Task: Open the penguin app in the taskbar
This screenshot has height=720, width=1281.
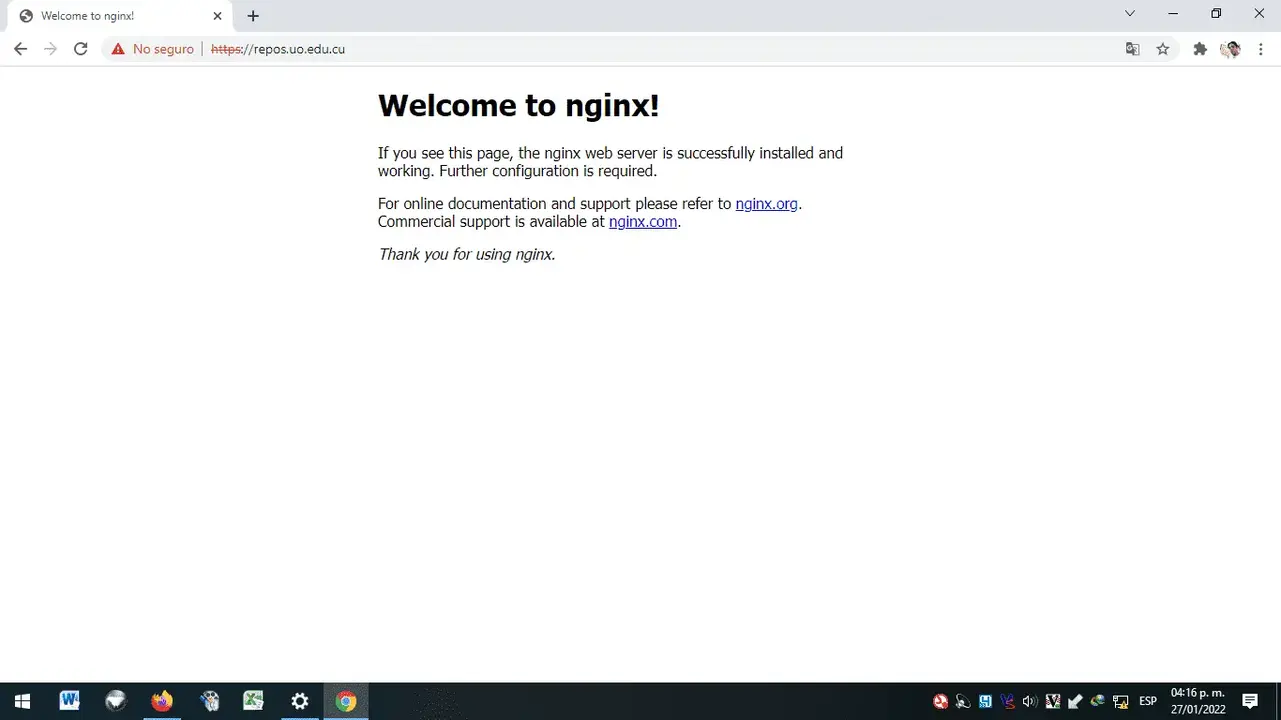Action: (208, 701)
